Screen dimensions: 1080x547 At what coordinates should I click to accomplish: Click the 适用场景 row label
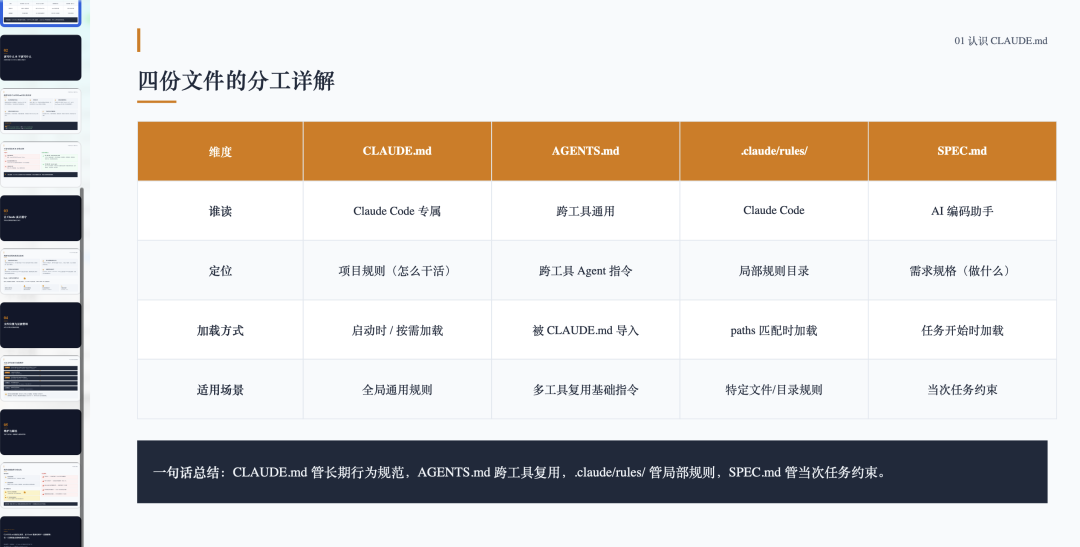tap(220, 390)
